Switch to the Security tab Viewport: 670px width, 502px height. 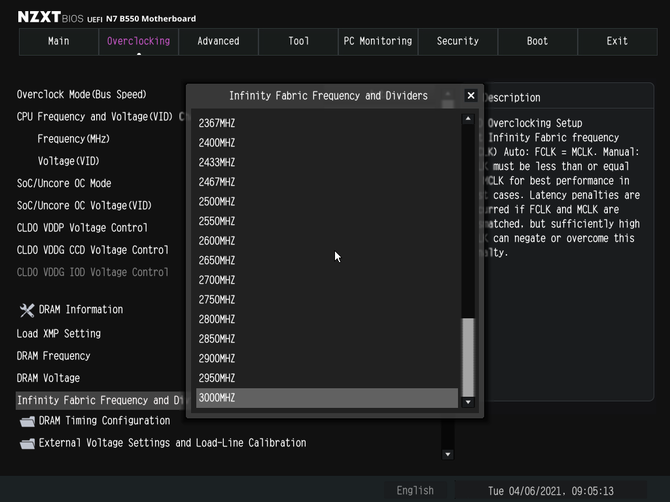(458, 41)
